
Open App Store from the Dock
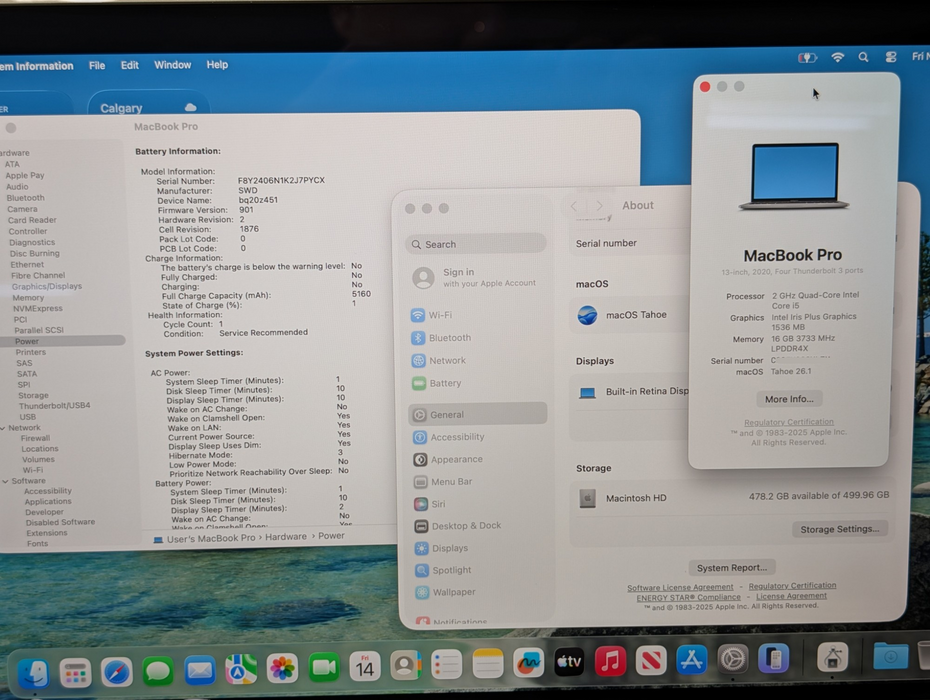(x=692, y=659)
